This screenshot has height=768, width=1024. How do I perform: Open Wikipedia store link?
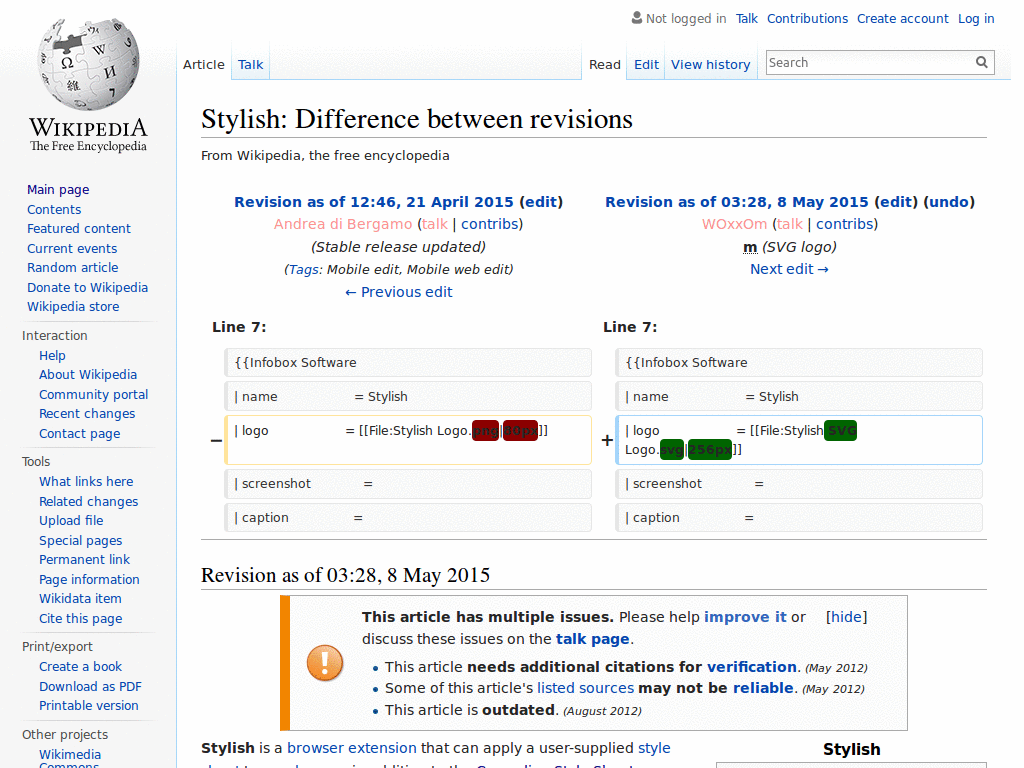pos(73,306)
